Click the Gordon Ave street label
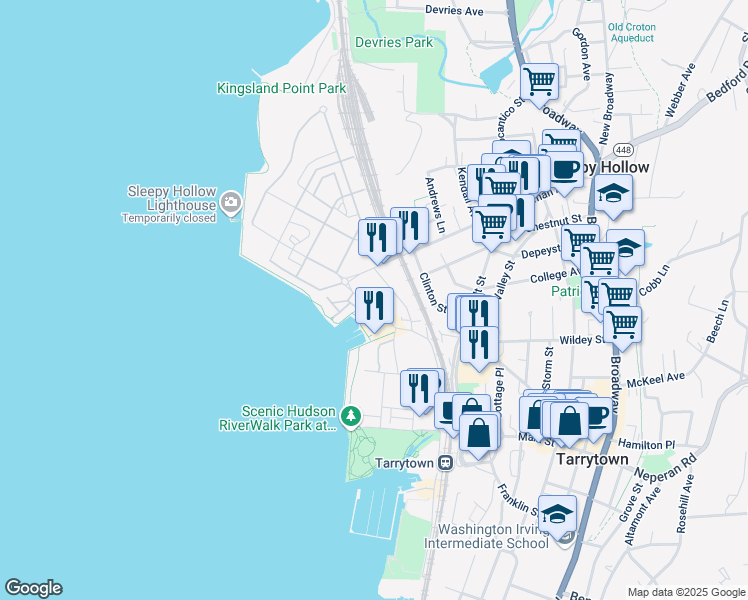The image size is (748, 600). [582, 53]
